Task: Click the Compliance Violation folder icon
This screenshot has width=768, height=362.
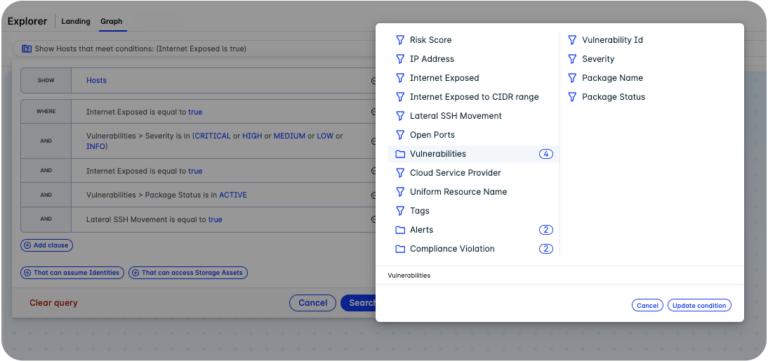Action: coord(400,249)
